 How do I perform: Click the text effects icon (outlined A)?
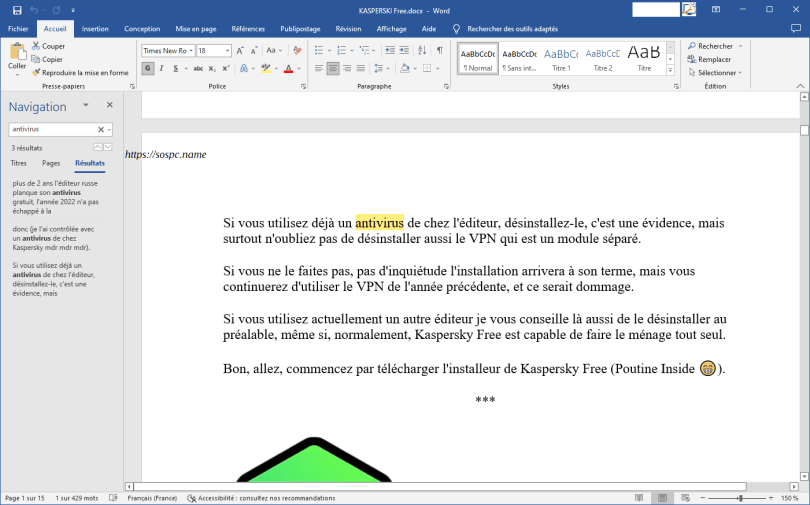[243, 68]
